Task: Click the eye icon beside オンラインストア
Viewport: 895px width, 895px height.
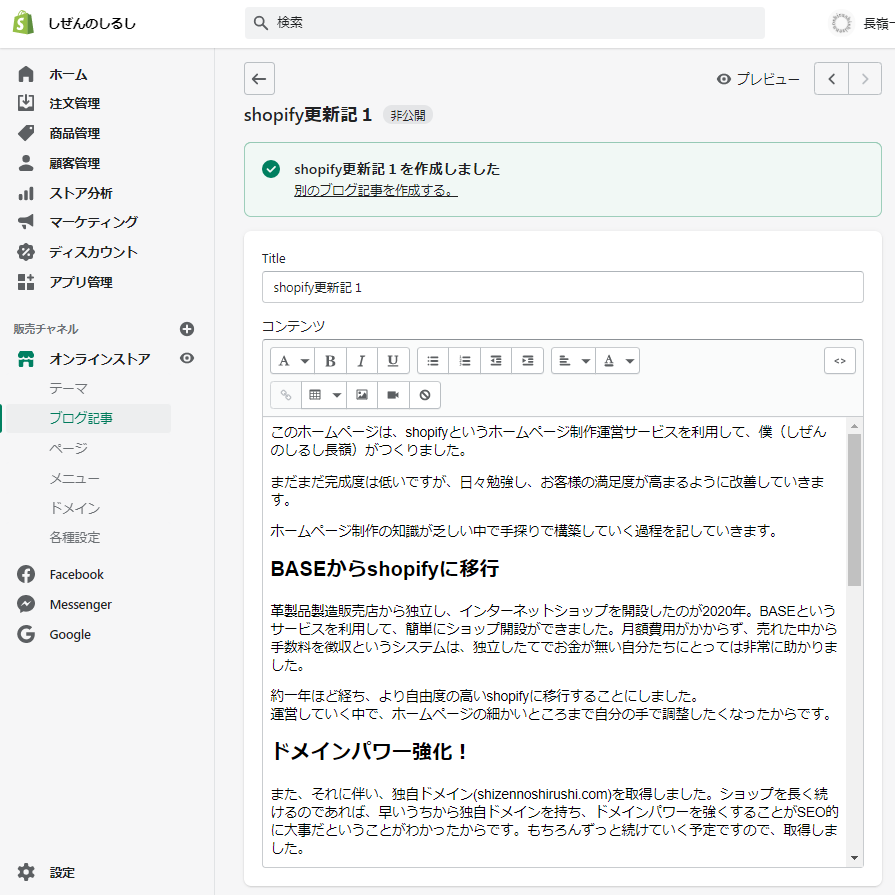Action: coord(186,359)
